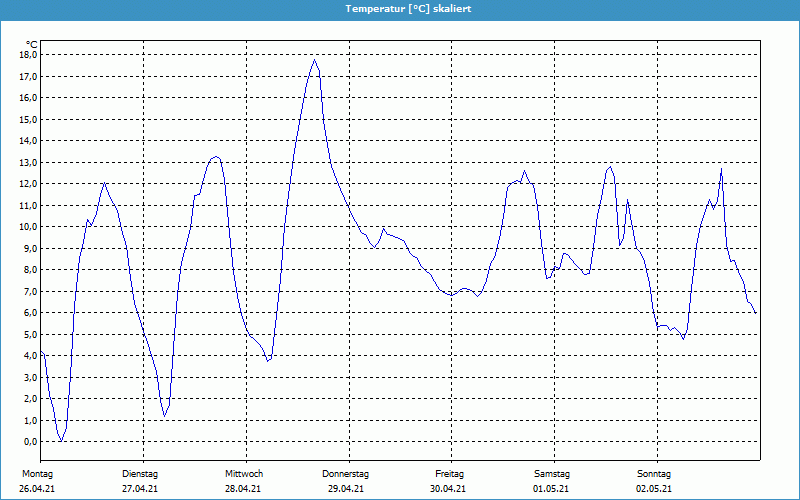Select the 29.04.21 date label
The height and width of the screenshot is (500, 800).
pos(346,489)
